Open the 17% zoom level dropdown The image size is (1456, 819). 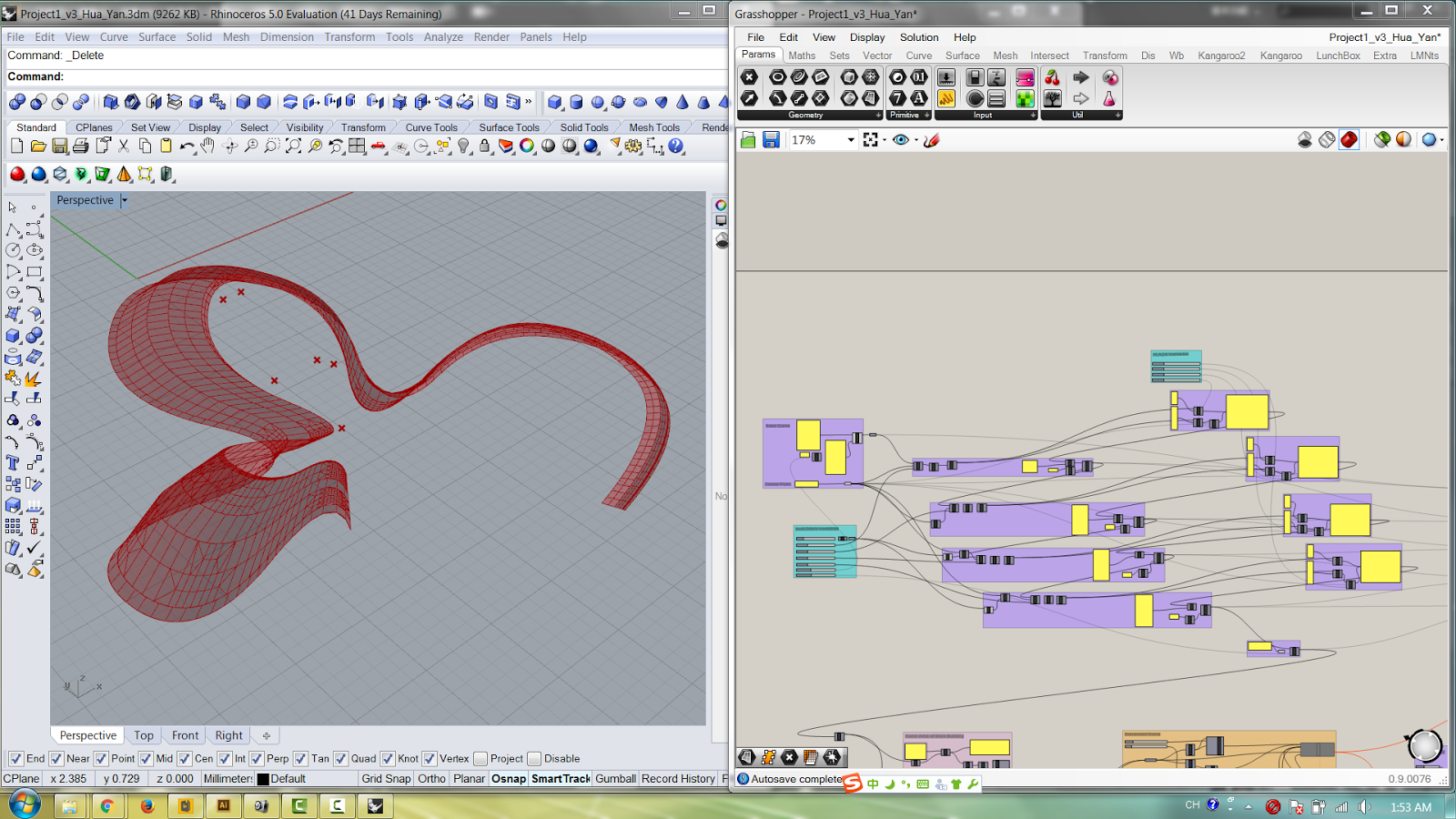pos(851,139)
